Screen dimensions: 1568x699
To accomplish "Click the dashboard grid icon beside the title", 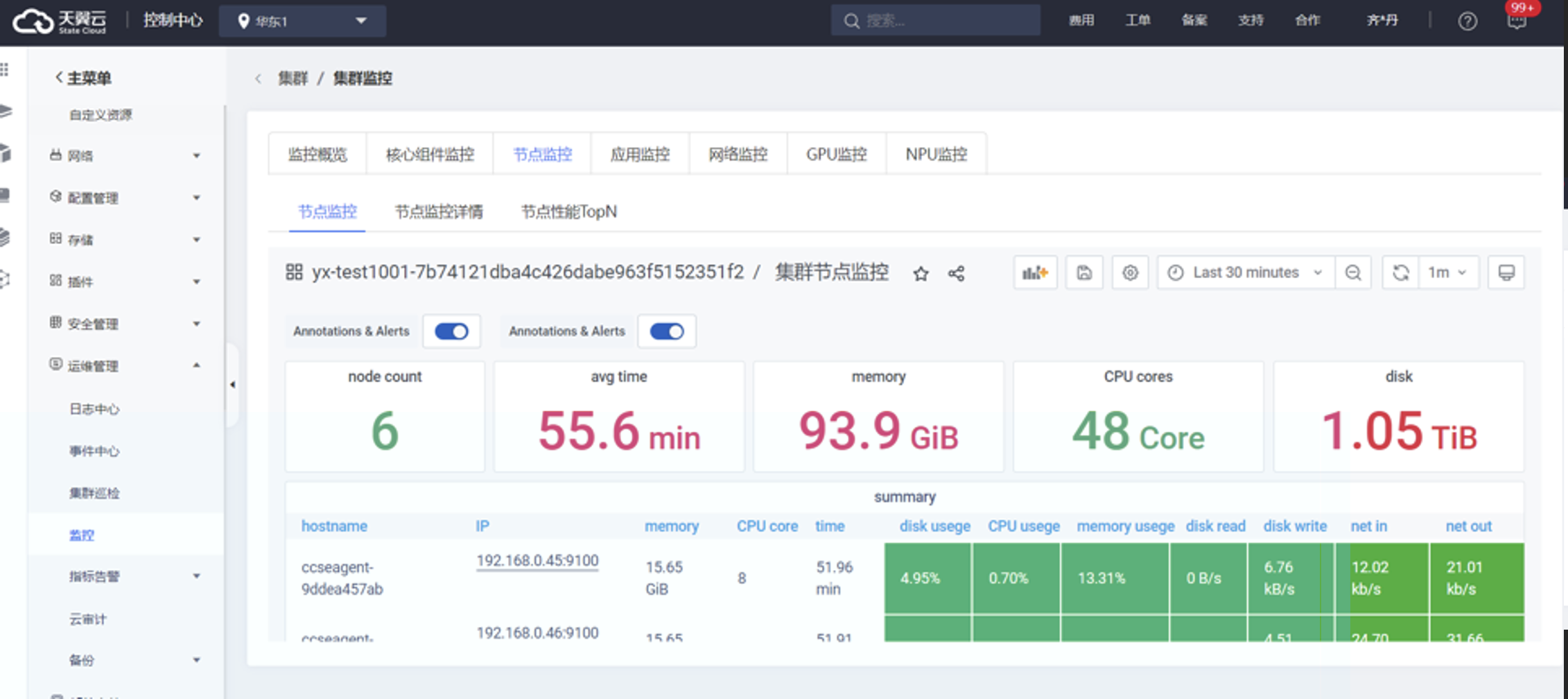I will coord(294,272).
